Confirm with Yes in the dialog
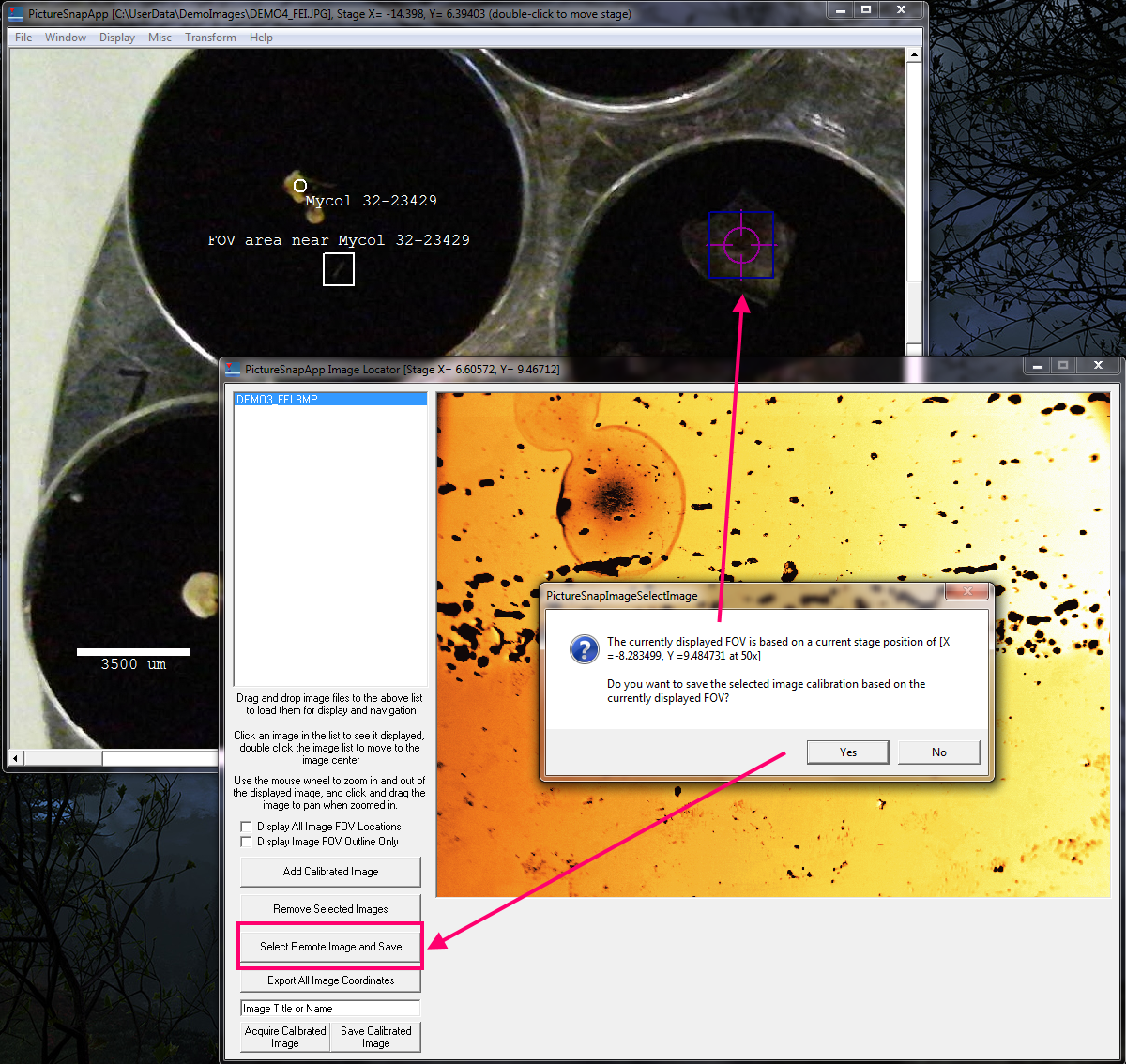The height and width of the screenshot is (1064, 1126). click(x=847, y=752)
